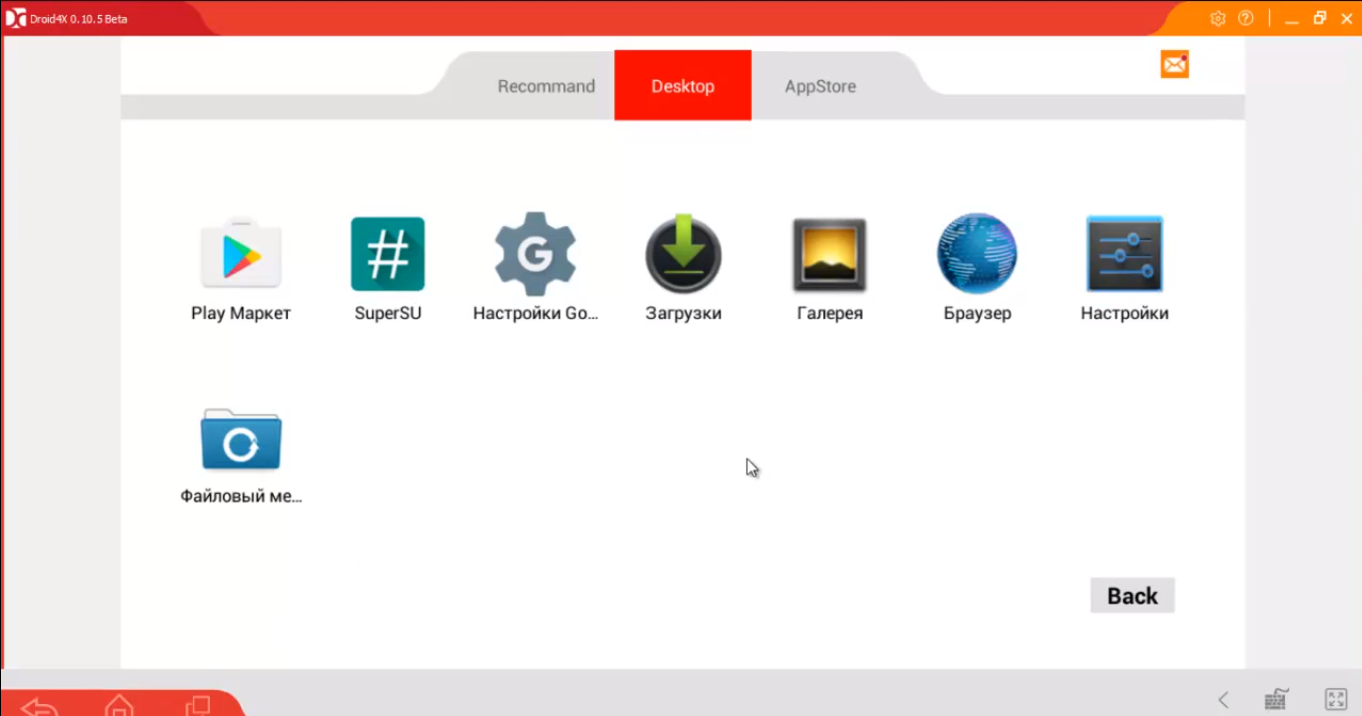Toggle fullscreen mode icon
Screen dimensions: 1362x716
(1335, 699)
